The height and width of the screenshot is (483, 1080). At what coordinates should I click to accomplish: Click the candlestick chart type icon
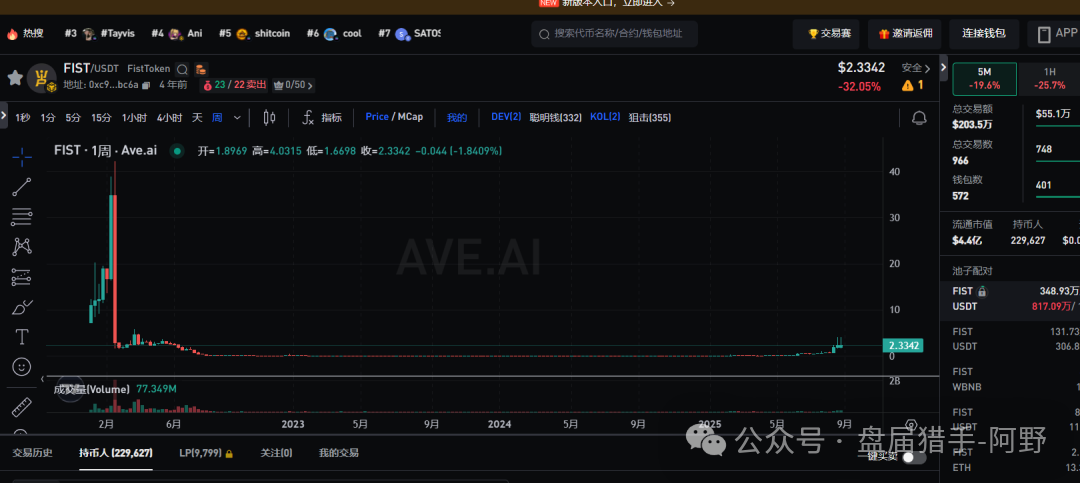click(x=268, y=117)
